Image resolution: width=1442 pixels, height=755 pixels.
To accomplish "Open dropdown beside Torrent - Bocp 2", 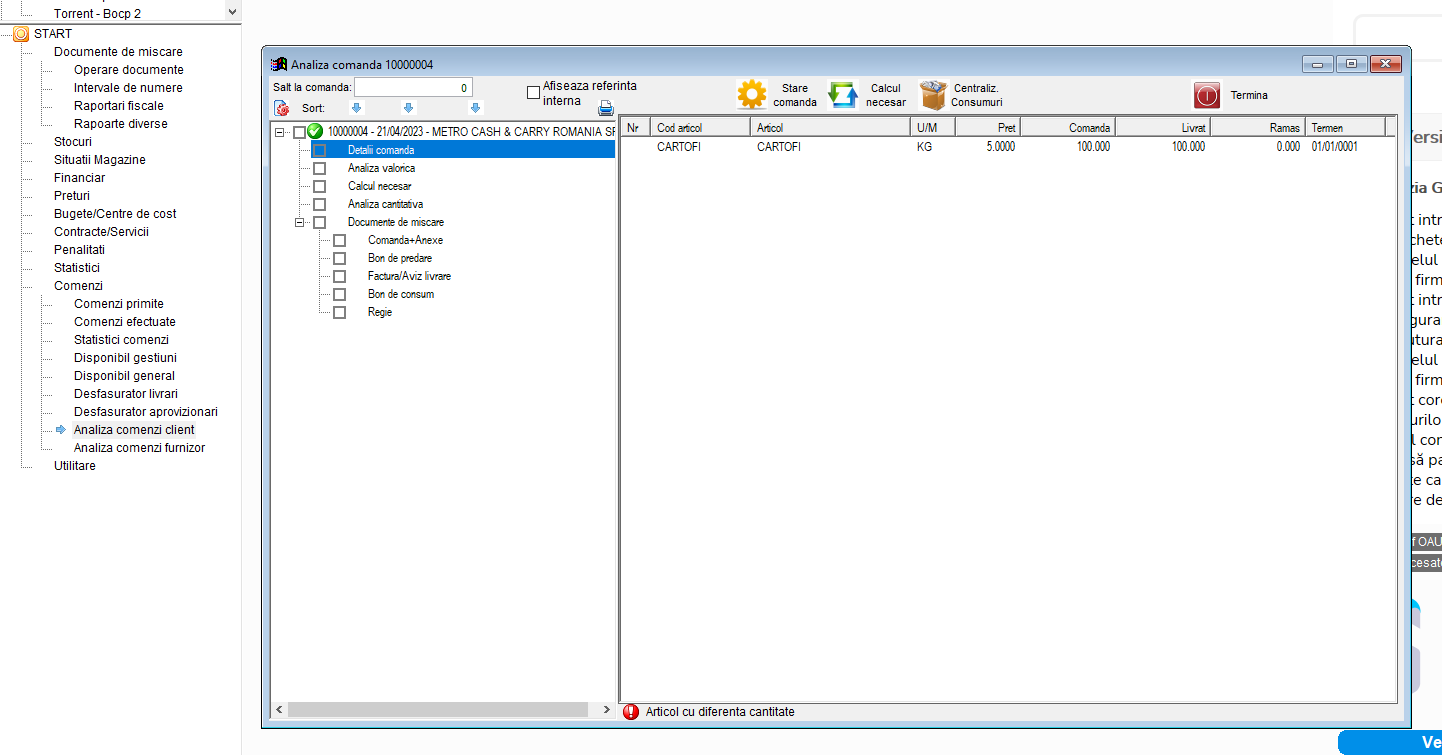I will pyautogui.click(x=232, y=12).
